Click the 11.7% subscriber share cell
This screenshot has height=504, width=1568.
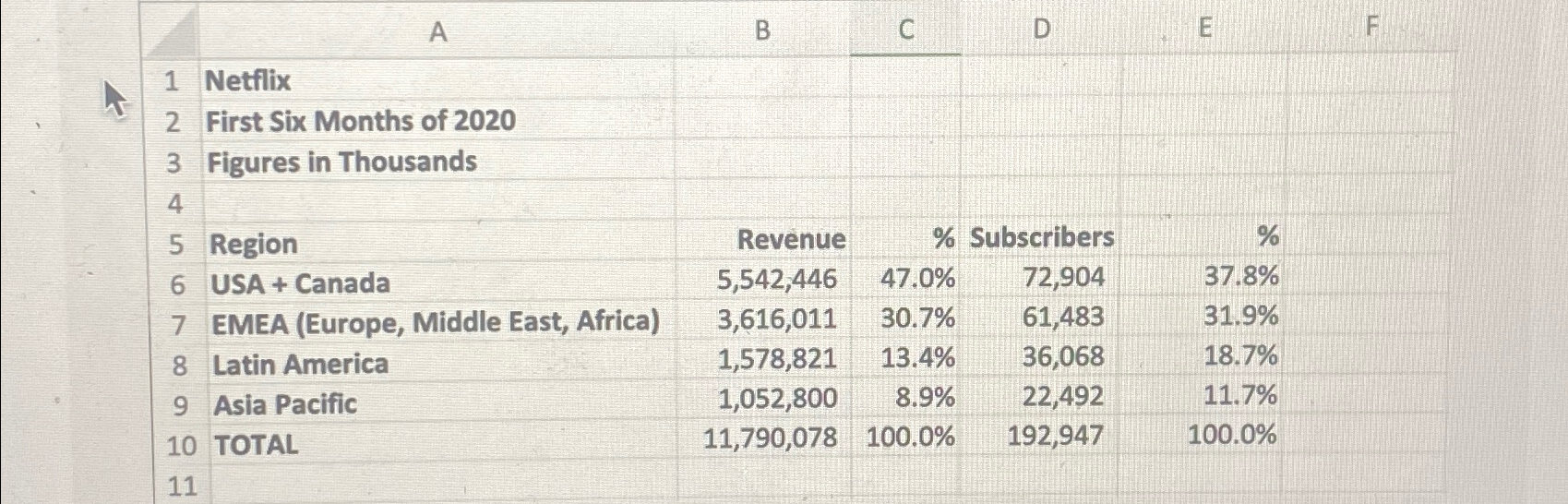(x=1202, y=396)
